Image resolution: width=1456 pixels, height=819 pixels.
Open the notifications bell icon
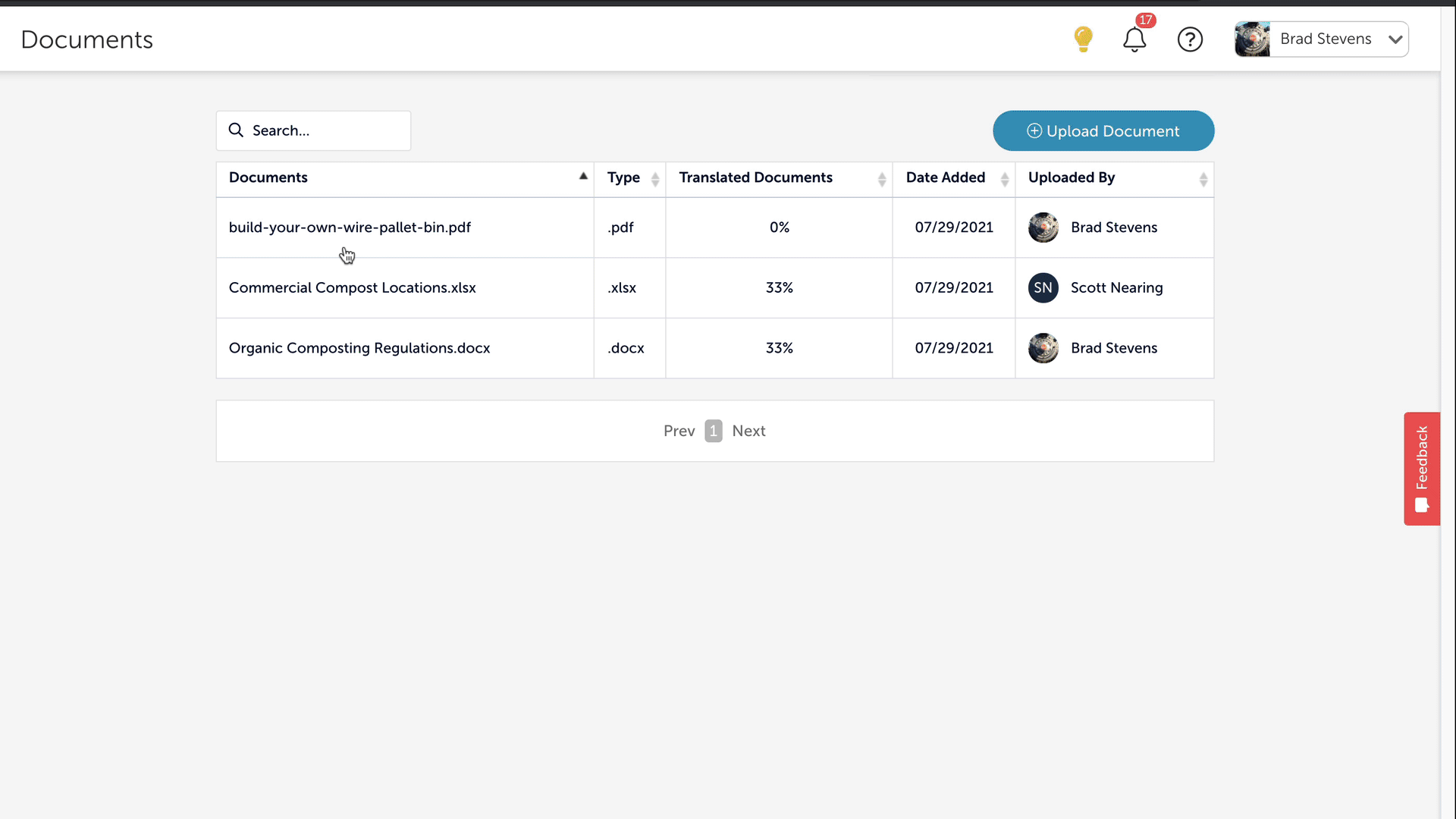point(1134,39)
